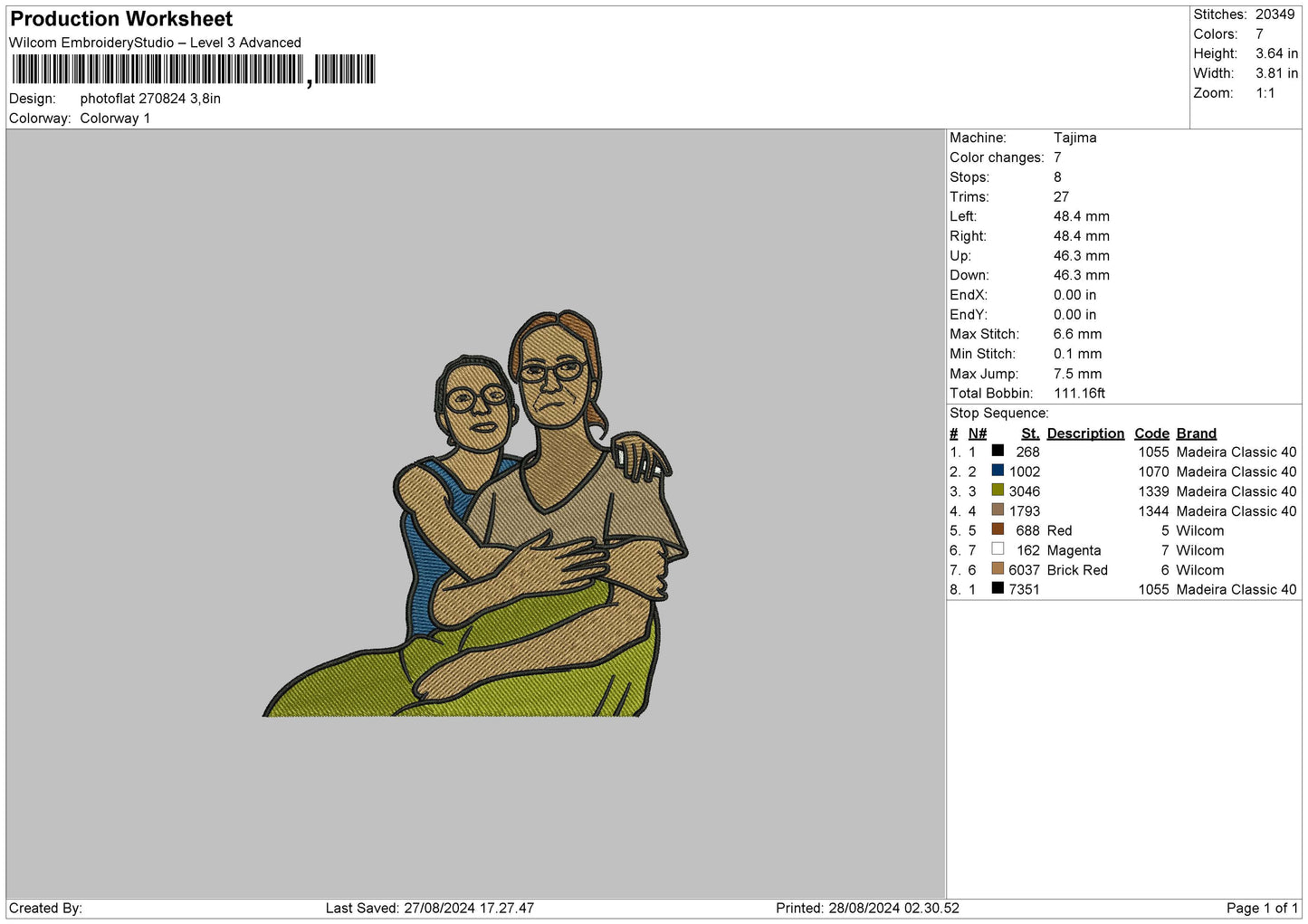
Task: Click the Up value 46.3 mm
Action: pos(1081,256)
